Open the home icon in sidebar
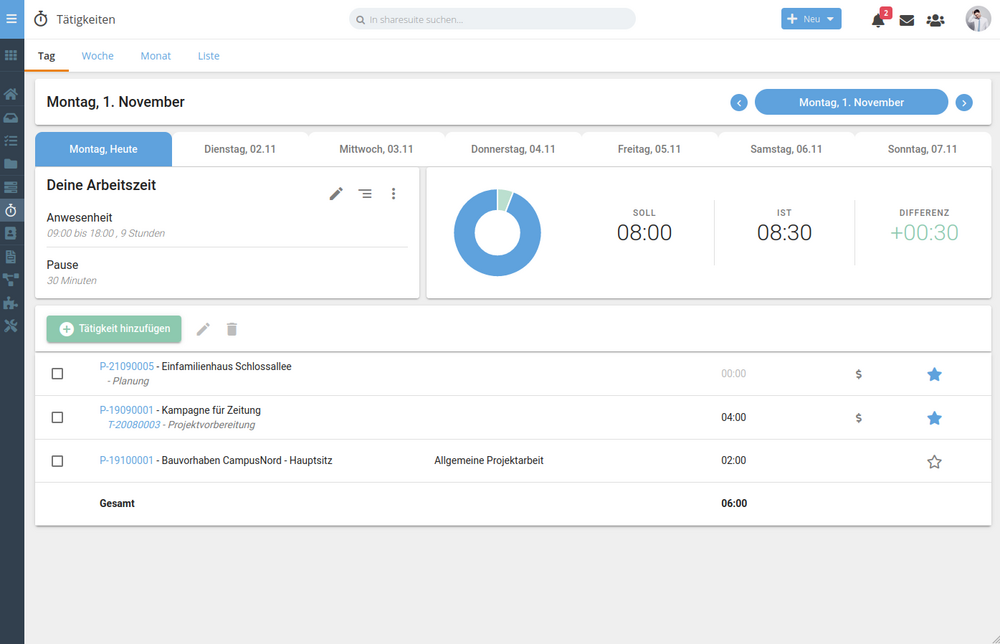 (11, 94)
